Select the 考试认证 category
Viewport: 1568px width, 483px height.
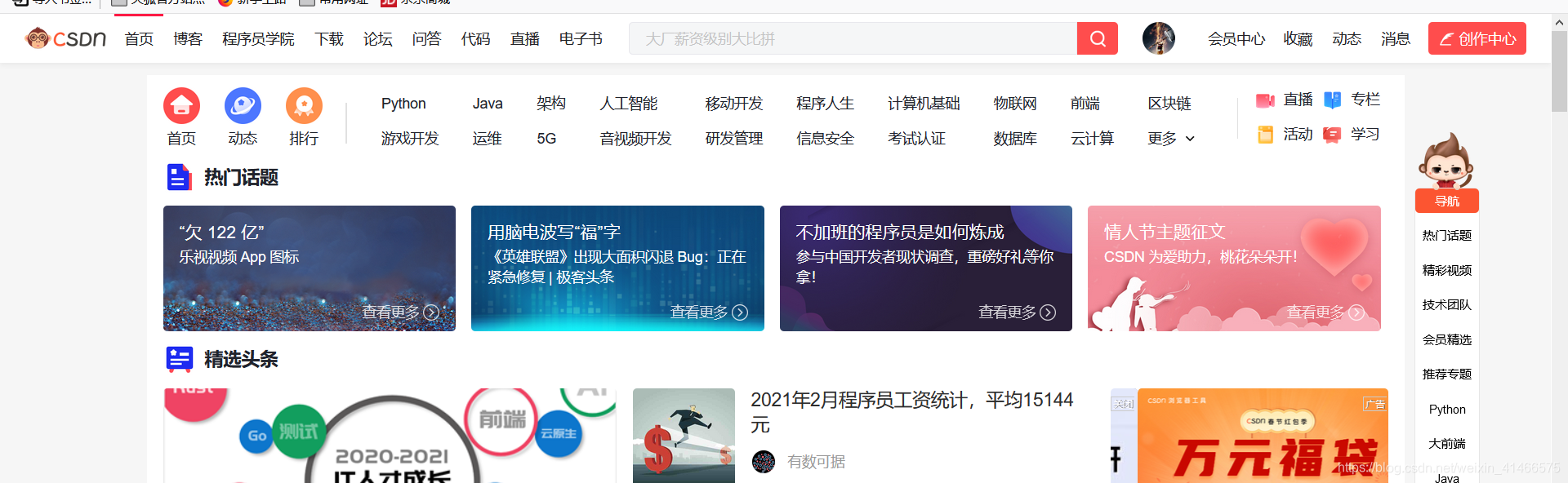[x=916, y=139]
